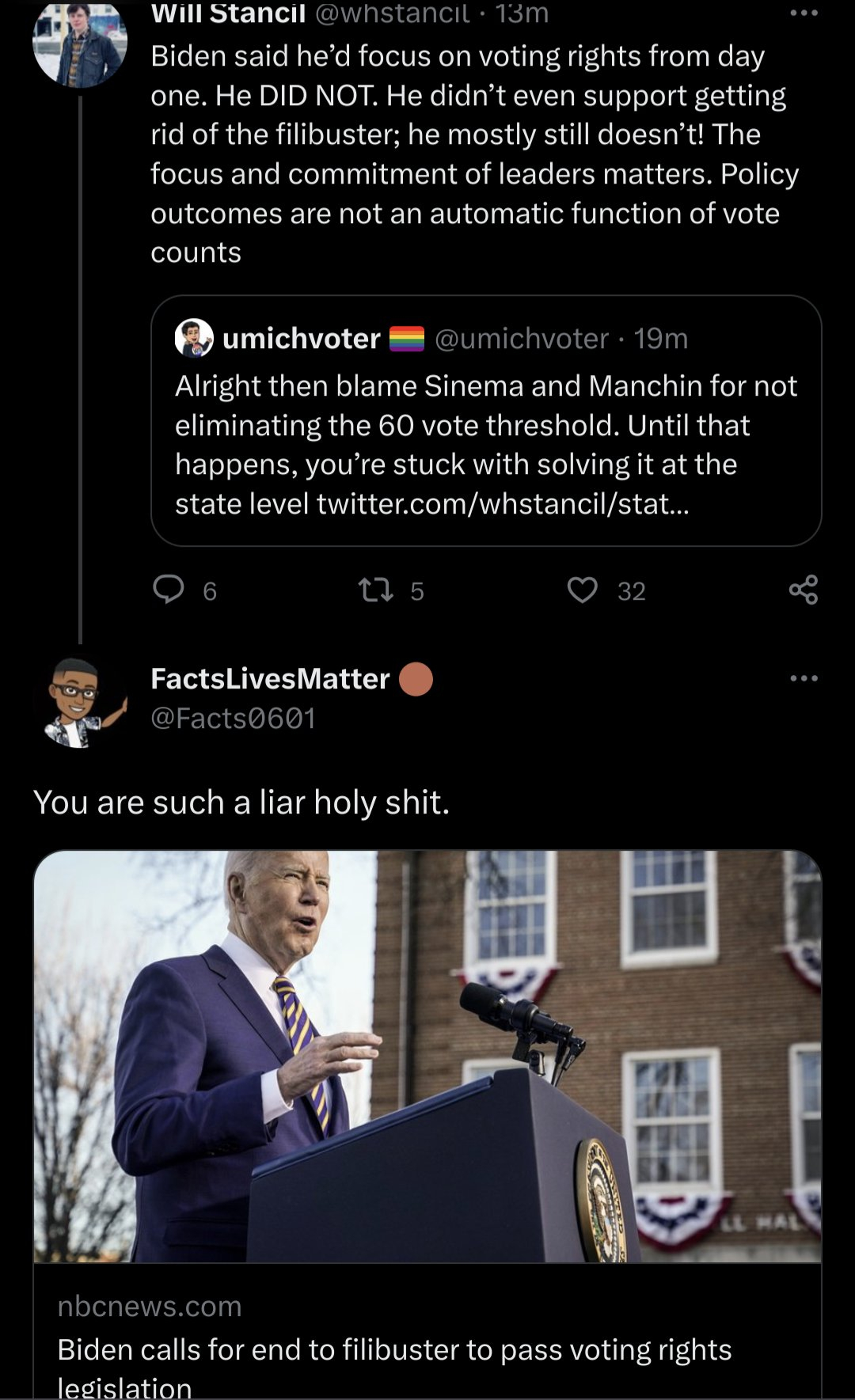Open more options on Will Stancil's tweet
855x1400 pixels.
[x=803, y=13]
